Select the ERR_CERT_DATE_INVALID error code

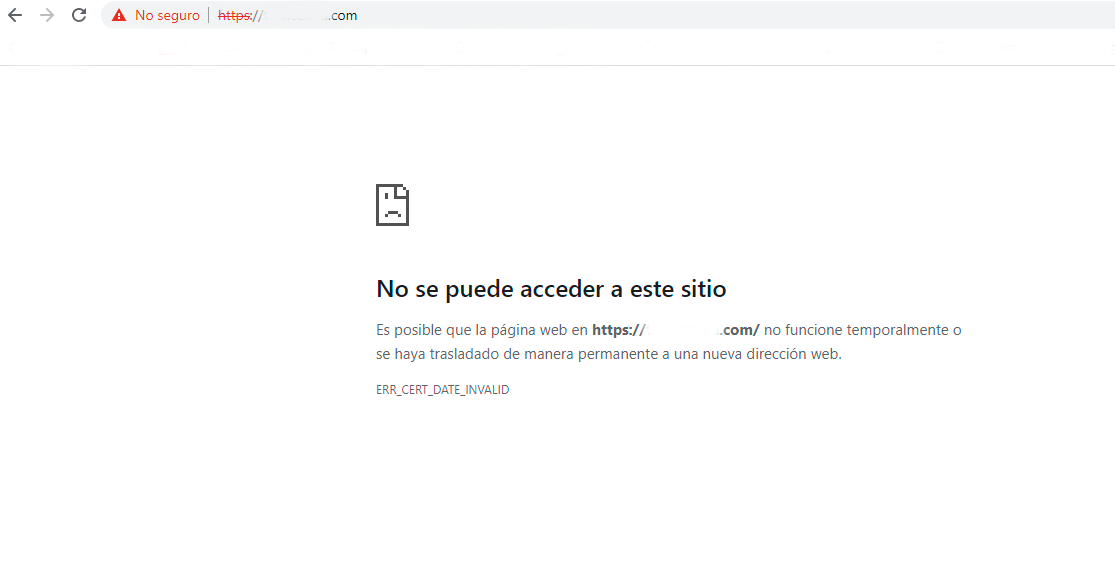(x=442, y=389)
